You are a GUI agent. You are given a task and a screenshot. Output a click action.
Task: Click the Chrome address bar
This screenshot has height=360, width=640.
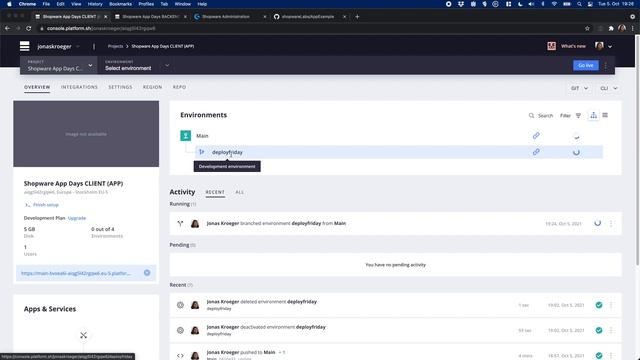click(310, 28)
